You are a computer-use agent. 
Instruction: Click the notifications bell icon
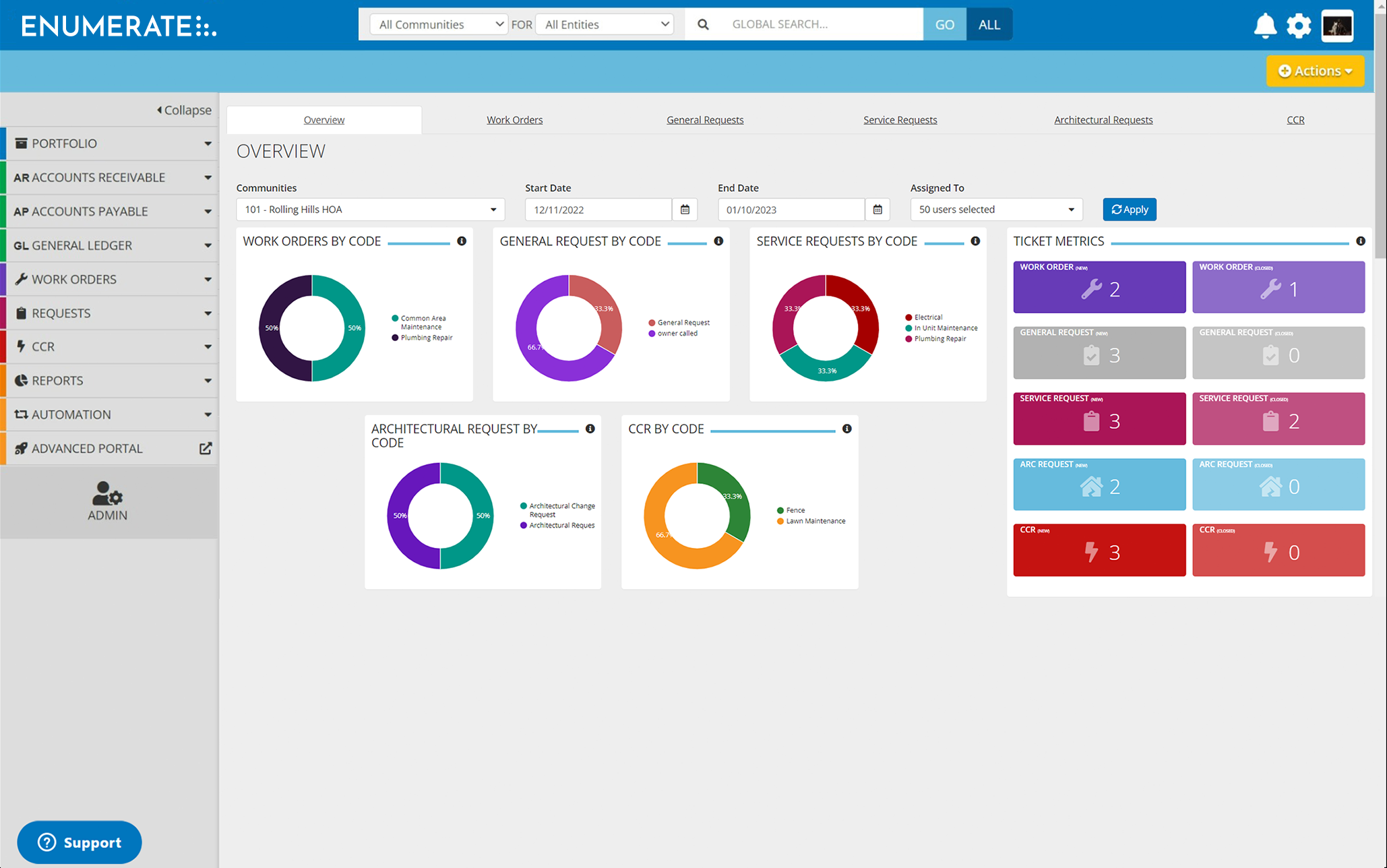click(1265, 25)
